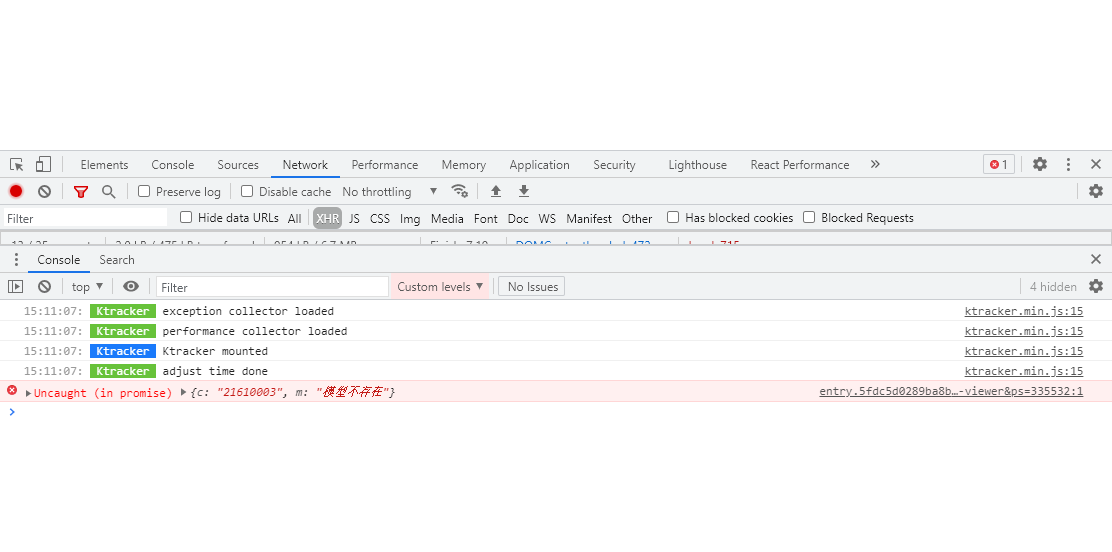The width and height of the screenshot is (1112, 552).
Task: Open the drawer three-dot menu beside Console
Action: [16, 260]
